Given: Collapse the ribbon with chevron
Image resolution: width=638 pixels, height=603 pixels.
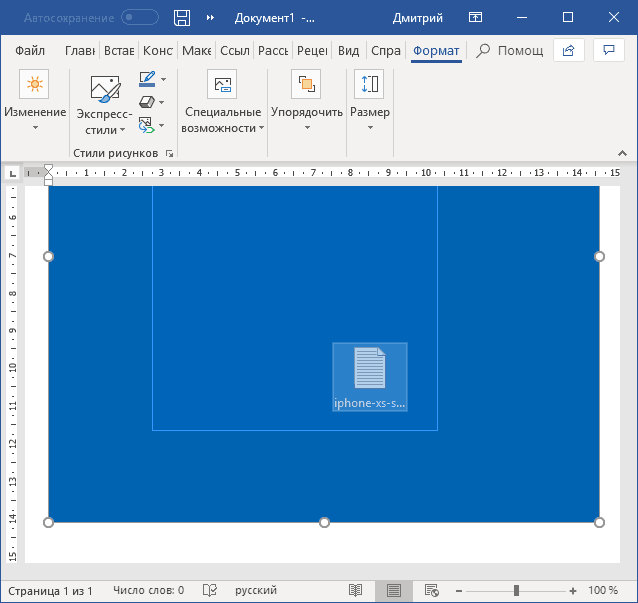Looking at the screenshot, I should coord(622,153).
